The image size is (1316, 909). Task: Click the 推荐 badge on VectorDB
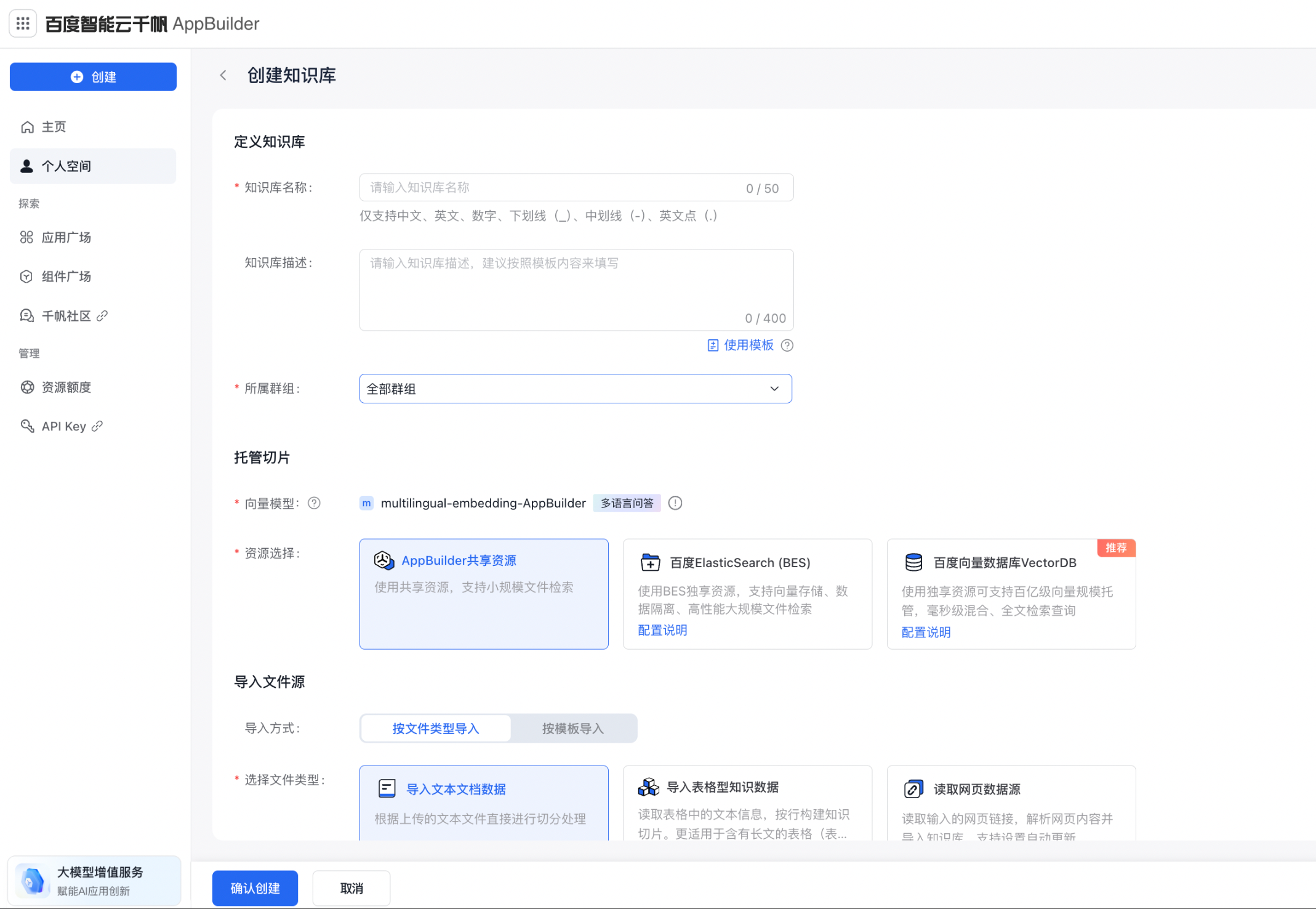pyautogui.click(x=1117, y=548)
